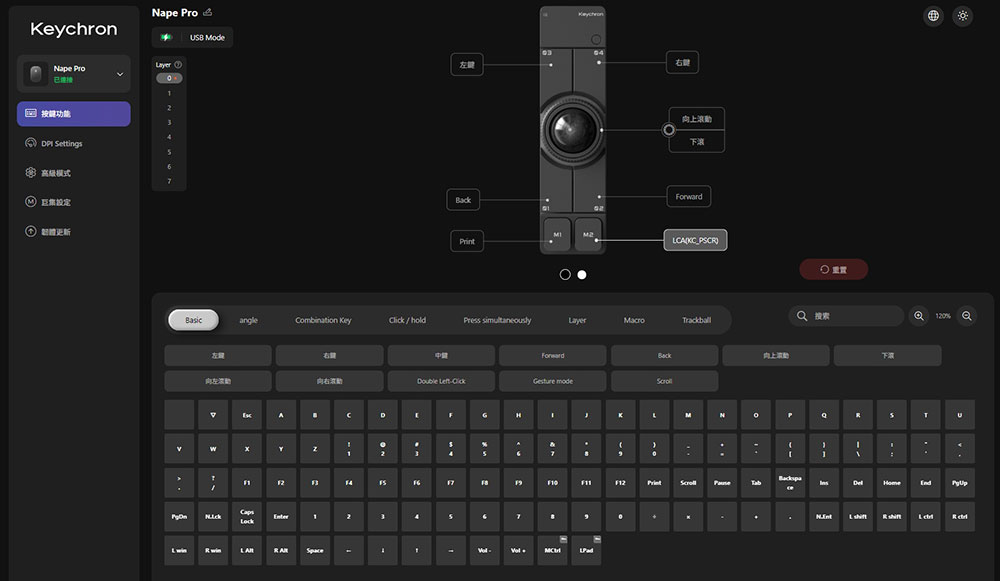
Task: Choose 中鍵 middle button in the Basic list
Action: 441,355
